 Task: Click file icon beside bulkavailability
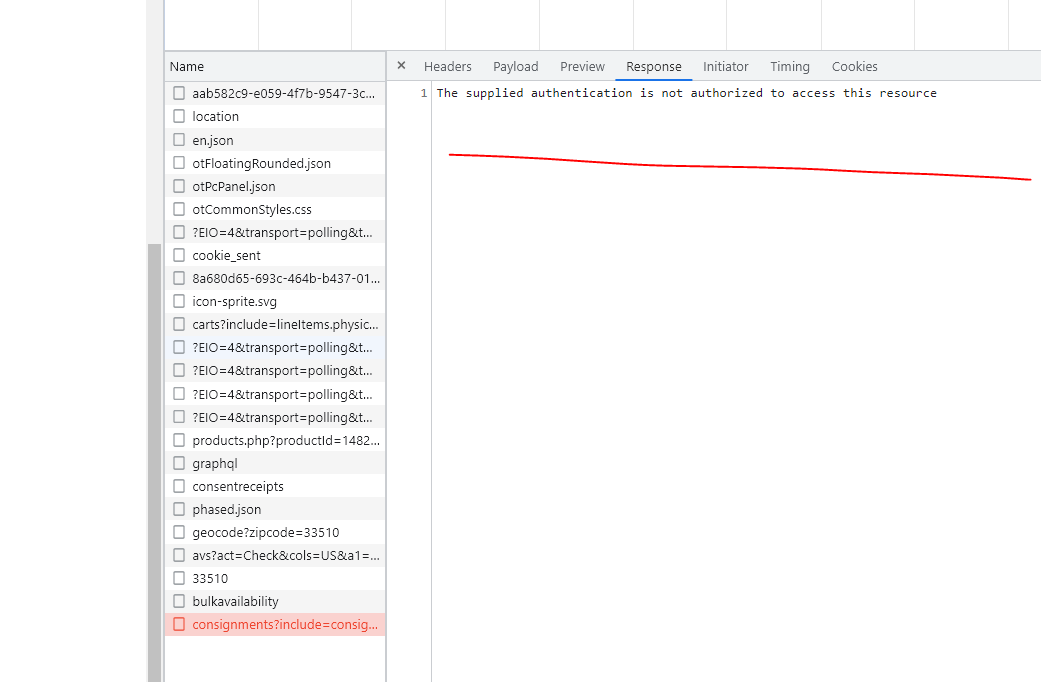coord(179,601)
